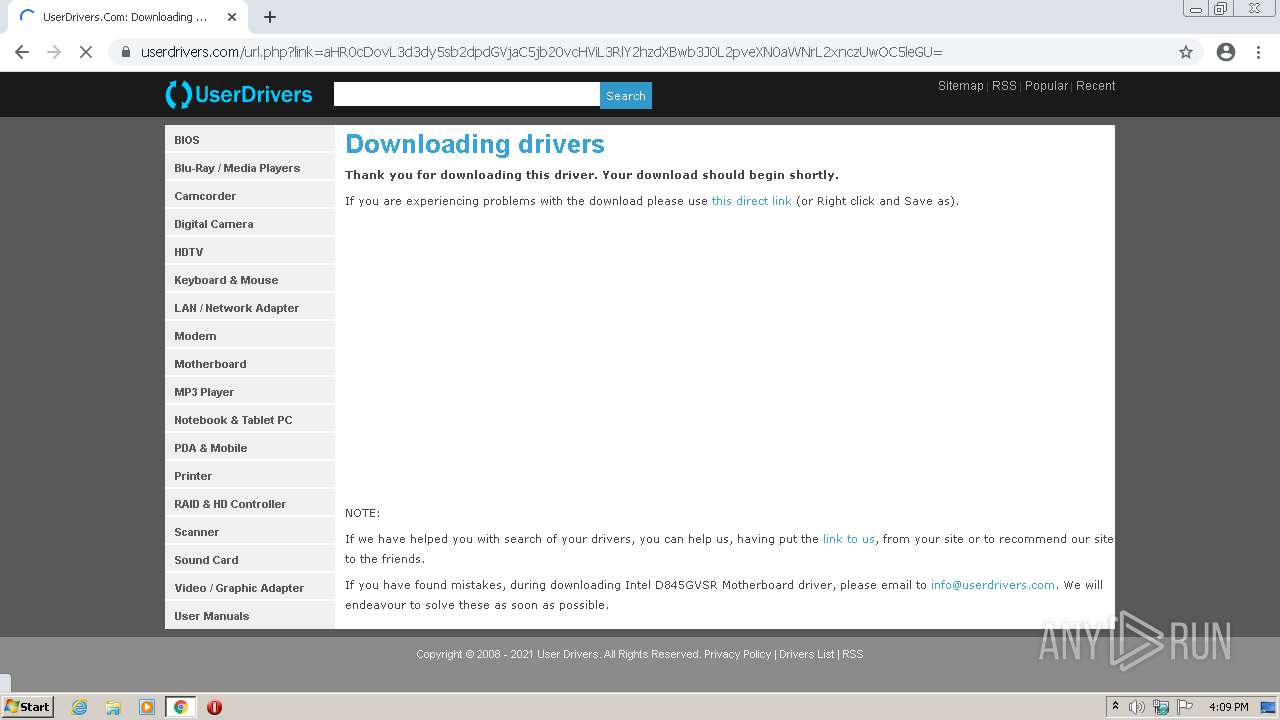The width and height of the screenshot is (1280, 720).
Task: Open the RSS link in the header
Action: (x=1004, y=86)
